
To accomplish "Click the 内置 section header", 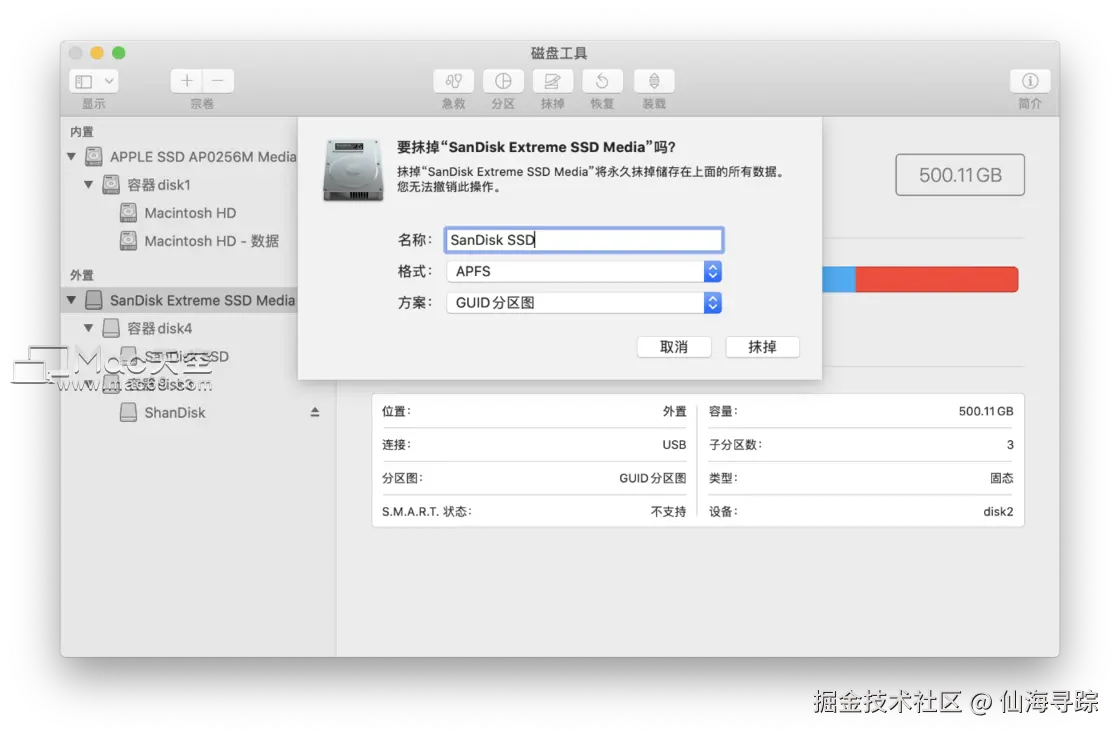I will click(x=81, y=131).
